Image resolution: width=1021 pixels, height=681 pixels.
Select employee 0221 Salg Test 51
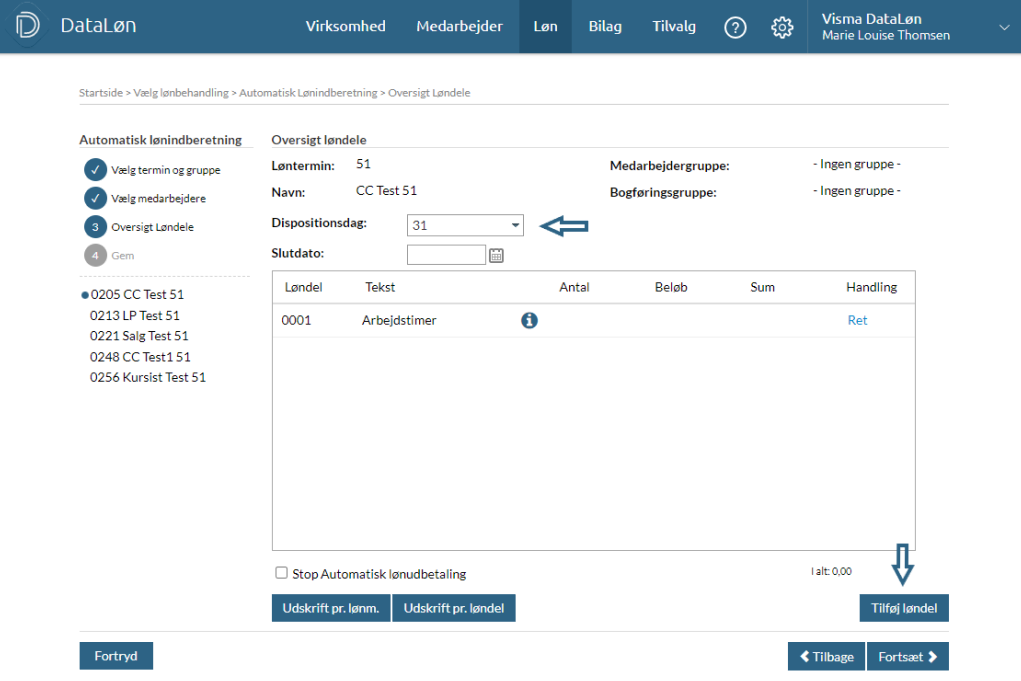(139, 336)
